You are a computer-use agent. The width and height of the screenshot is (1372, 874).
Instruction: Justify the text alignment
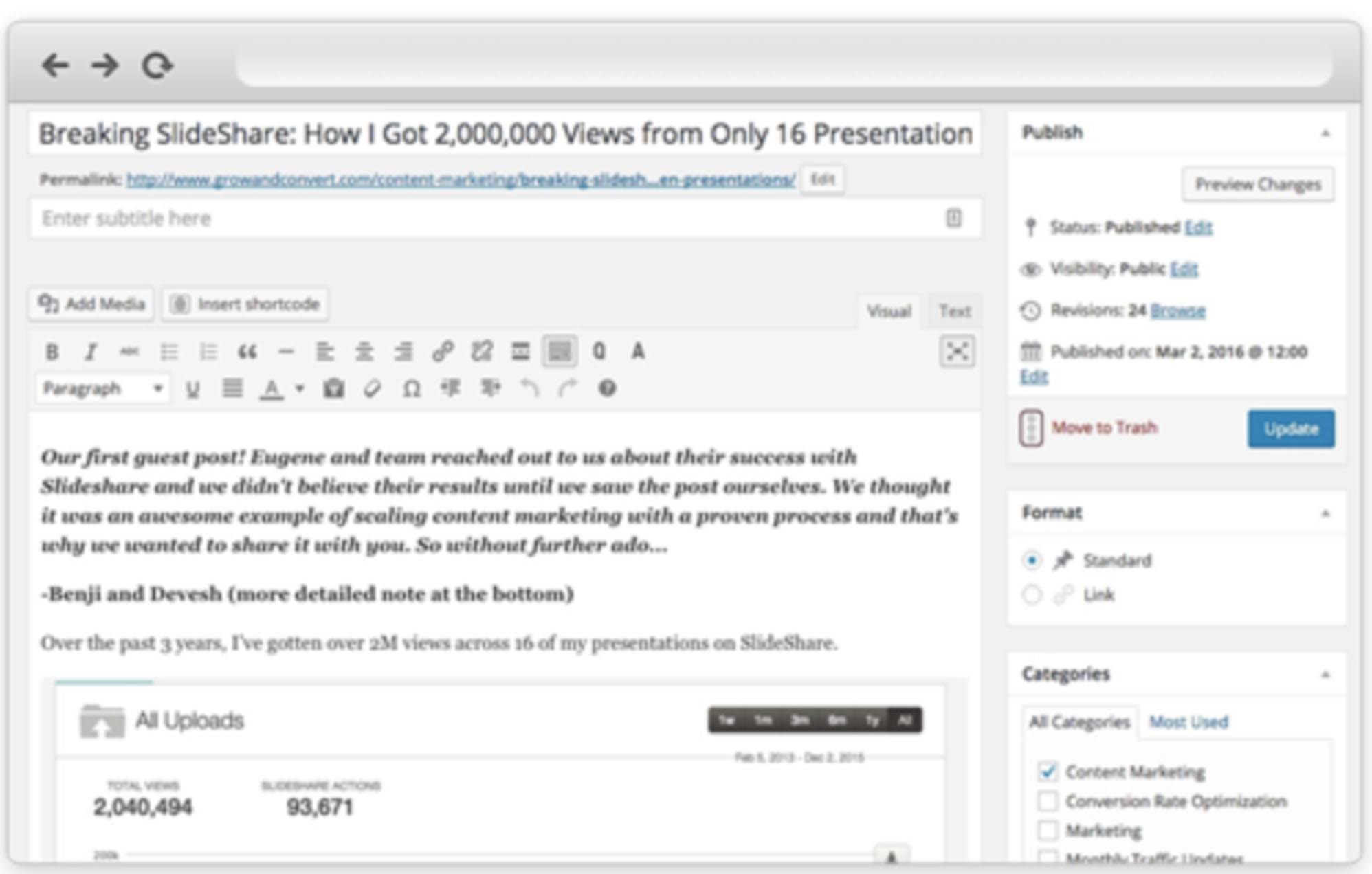232,389
